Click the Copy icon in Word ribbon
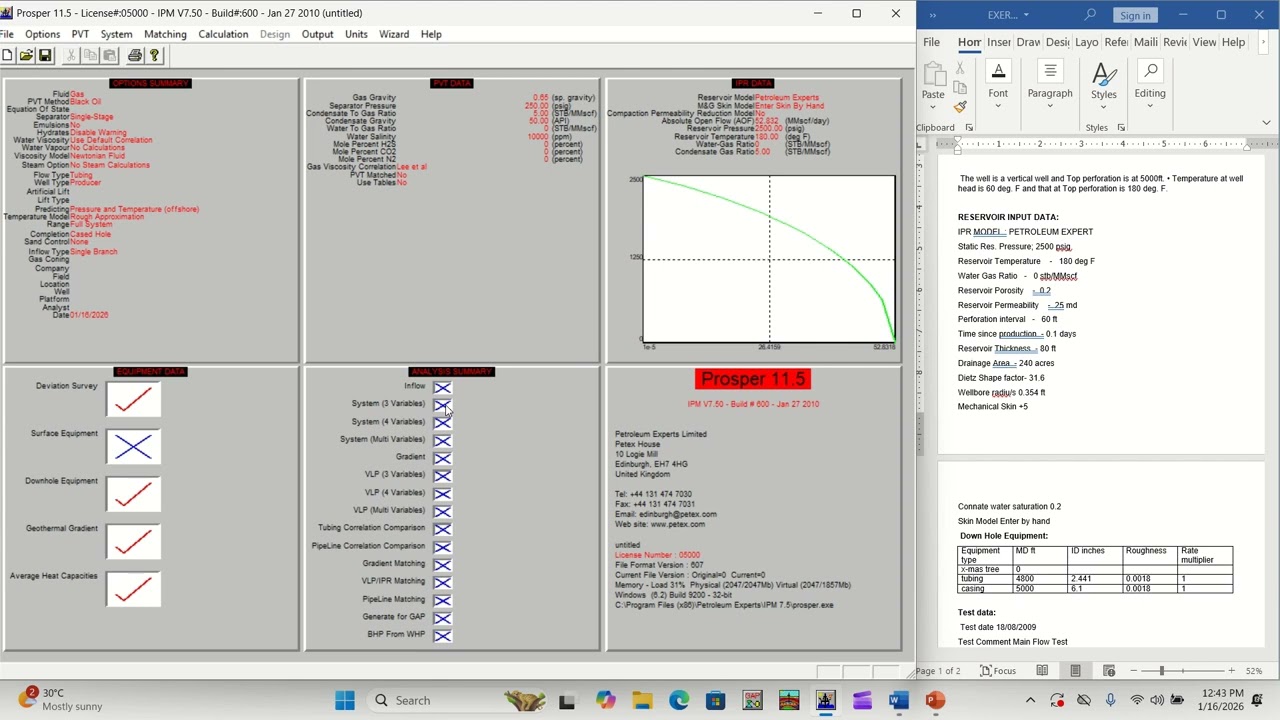Screen dimensions: 1280x720 (x=960, y=87)
